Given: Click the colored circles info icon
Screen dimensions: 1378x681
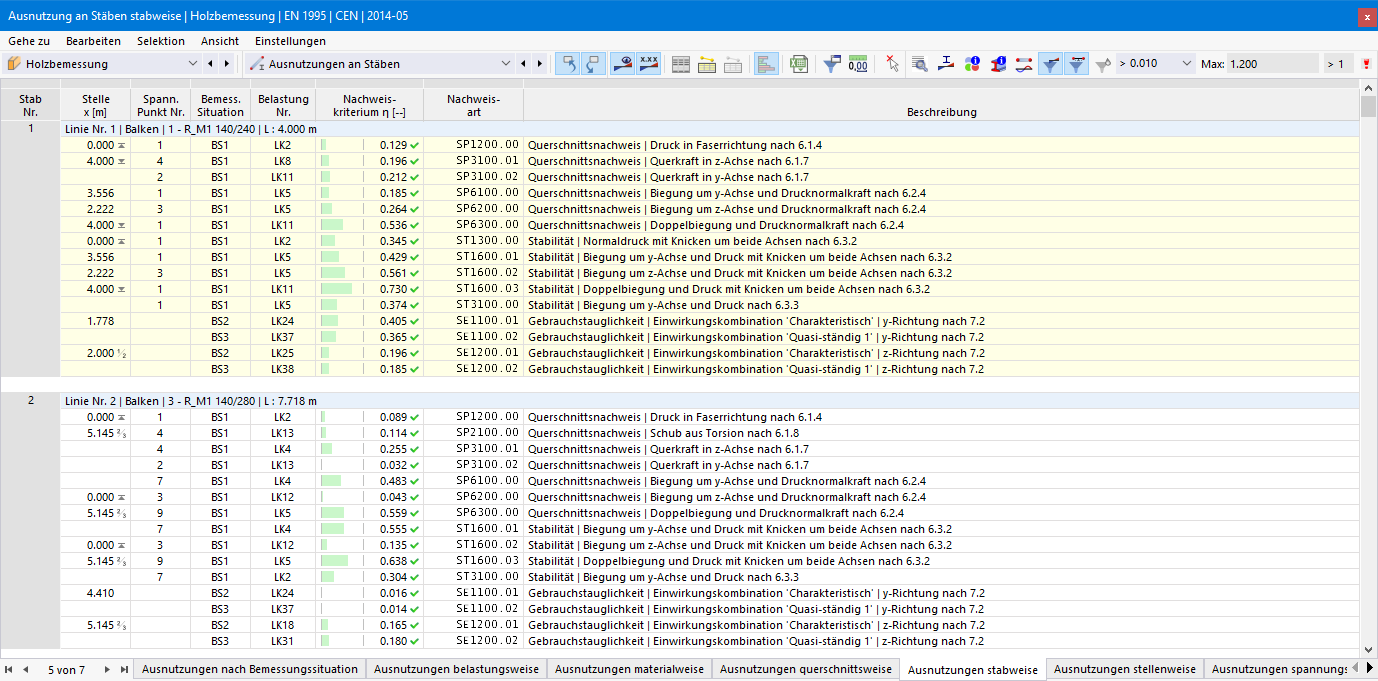Looking at the screenshot, I should pos(972,63).
